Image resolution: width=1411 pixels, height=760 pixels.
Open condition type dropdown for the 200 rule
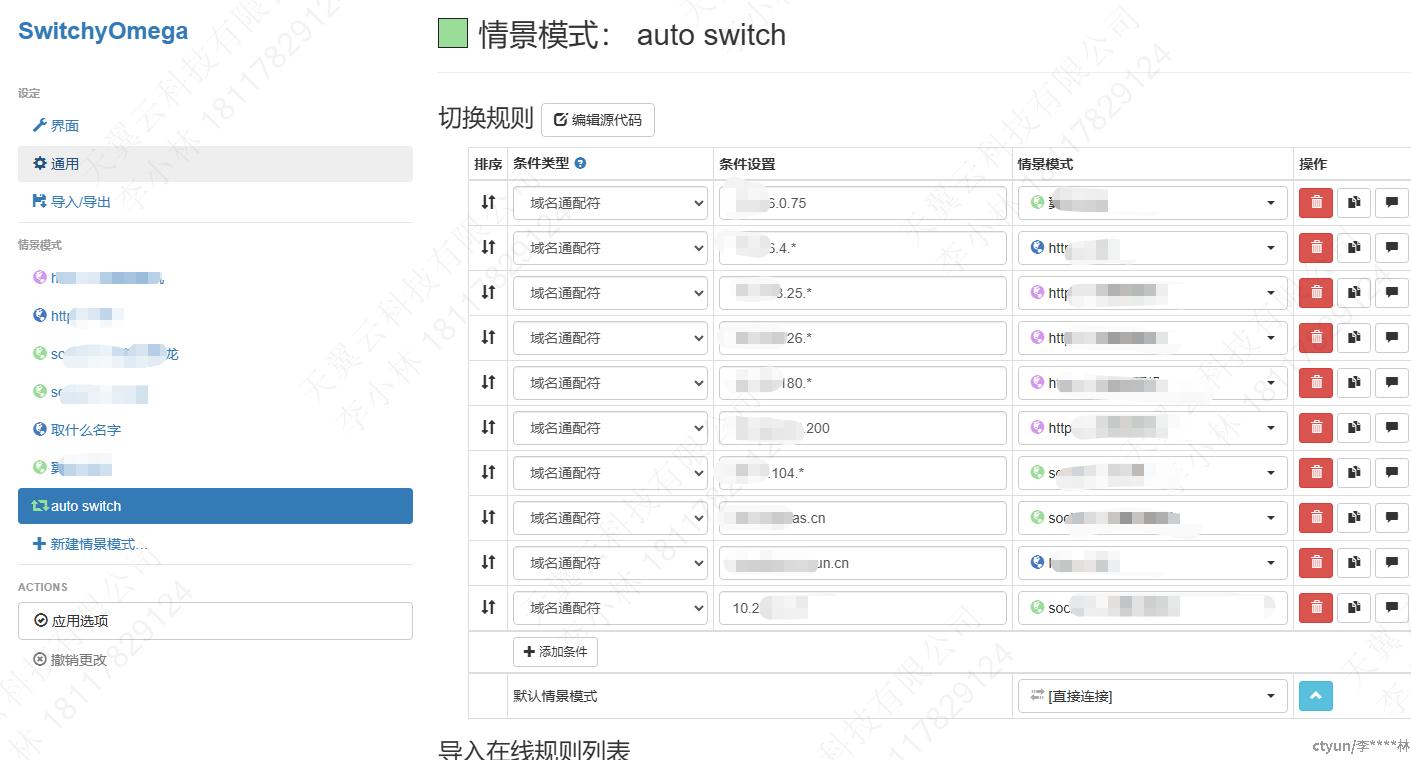point(610,428)
